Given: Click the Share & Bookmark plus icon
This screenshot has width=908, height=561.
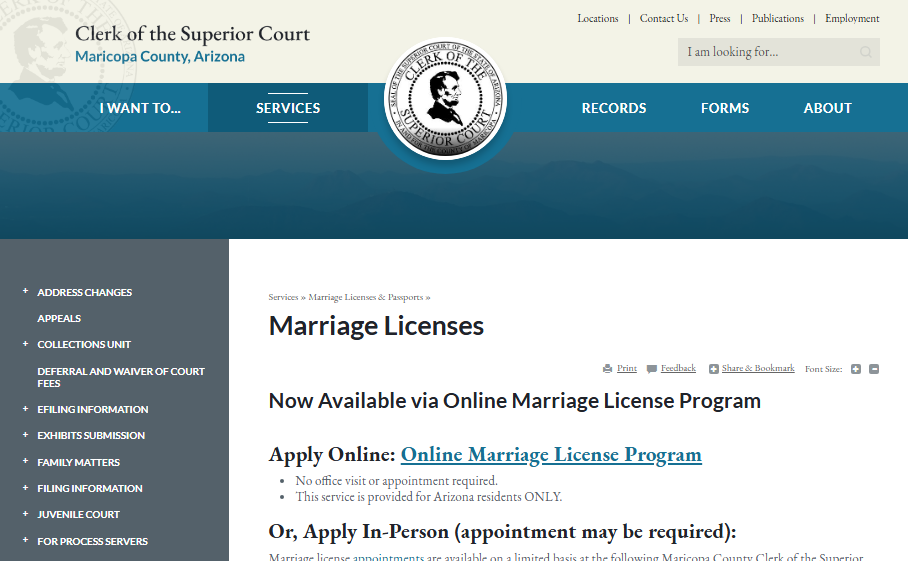Looking at the screenshot, I should point(714,369).
